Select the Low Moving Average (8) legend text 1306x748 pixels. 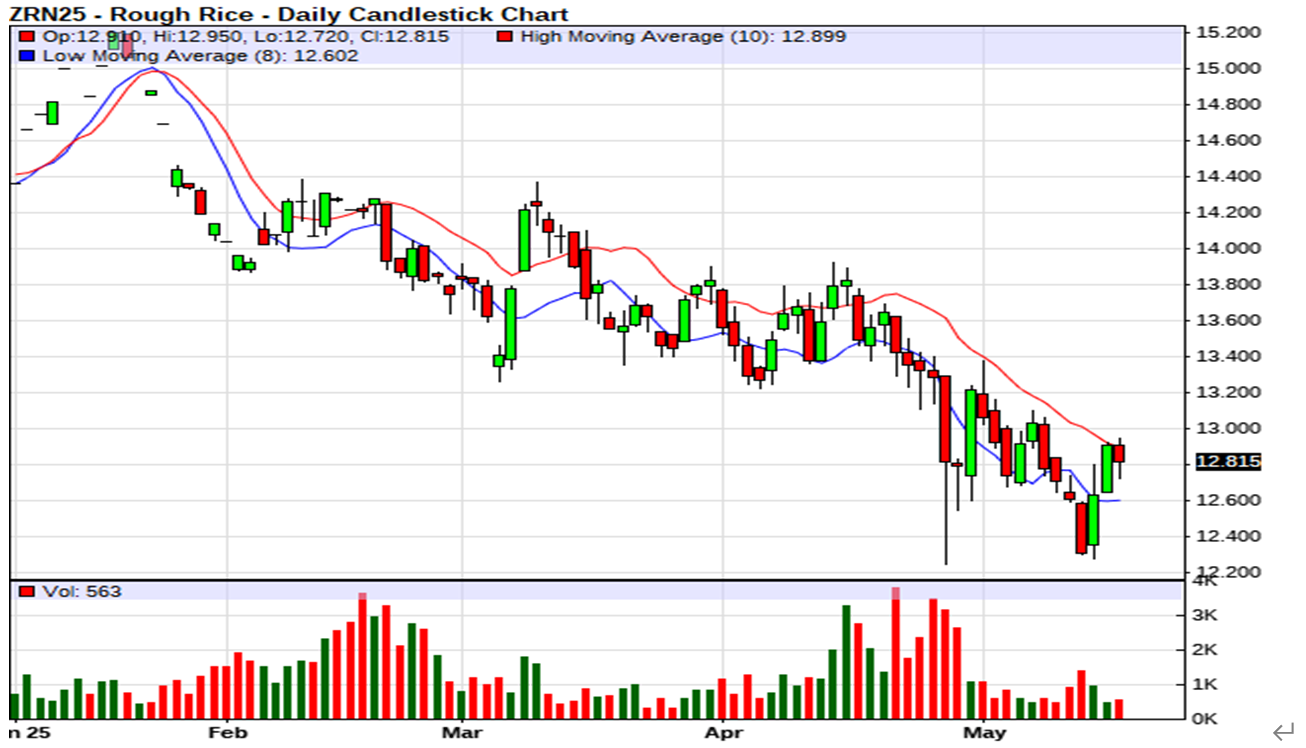click(200, 56)
